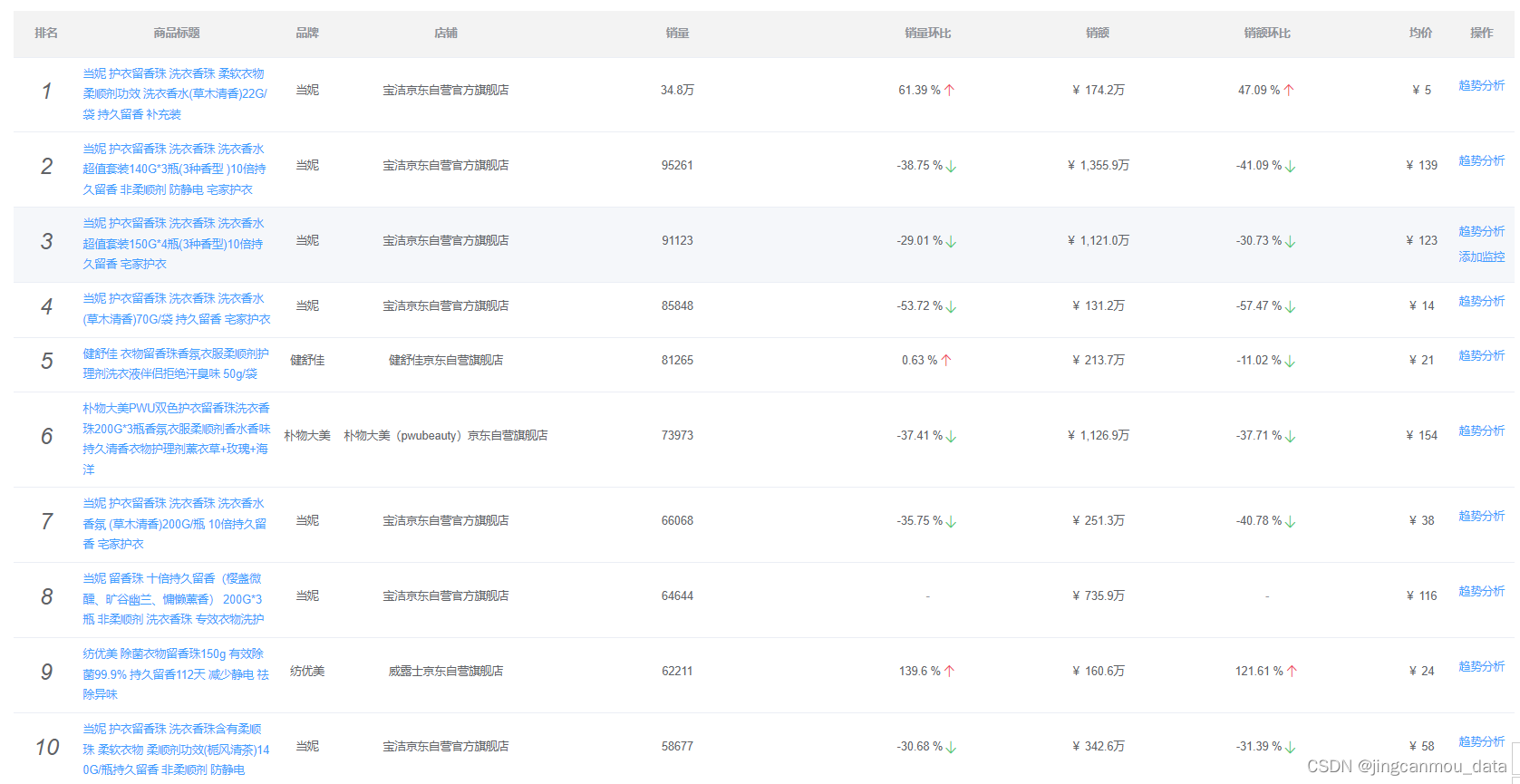Screen dimensions: 1520x784
Task: Select sales amount cell ¥ 1,121.0万
Action: point(1099,240)
